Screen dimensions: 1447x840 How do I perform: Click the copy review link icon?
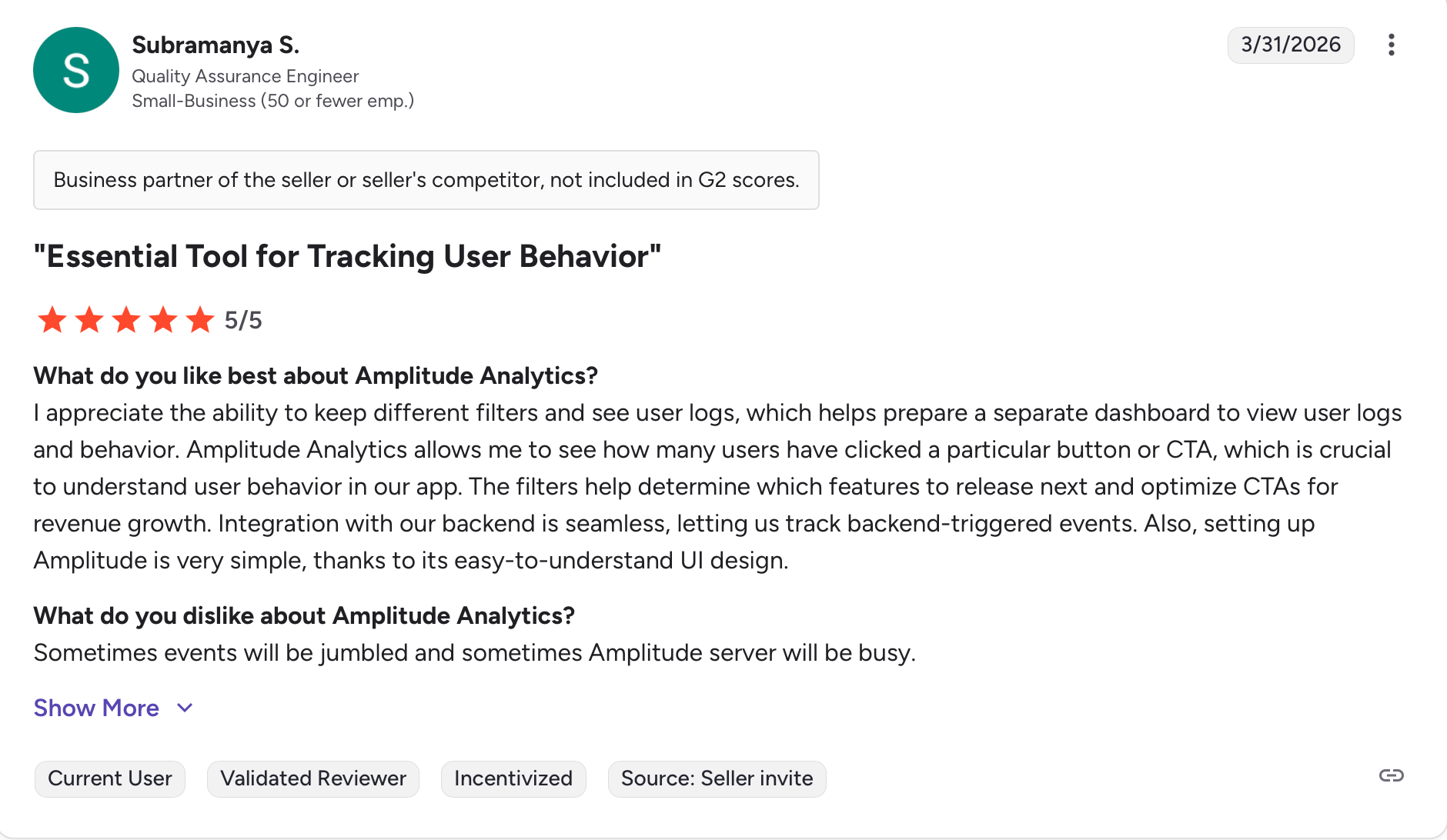click(1391, 775)
